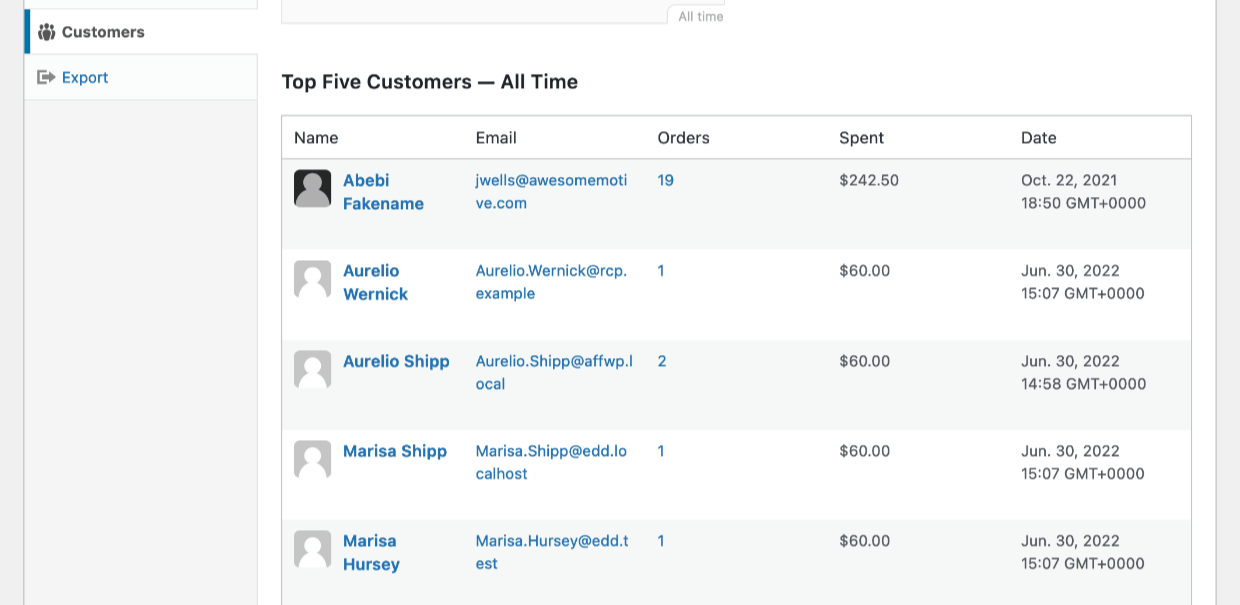Image resolution: width=1240 pixels, height=605 pixels.
Task: Click Marisa Hursey's avatar image
Action: coord(312,549)
